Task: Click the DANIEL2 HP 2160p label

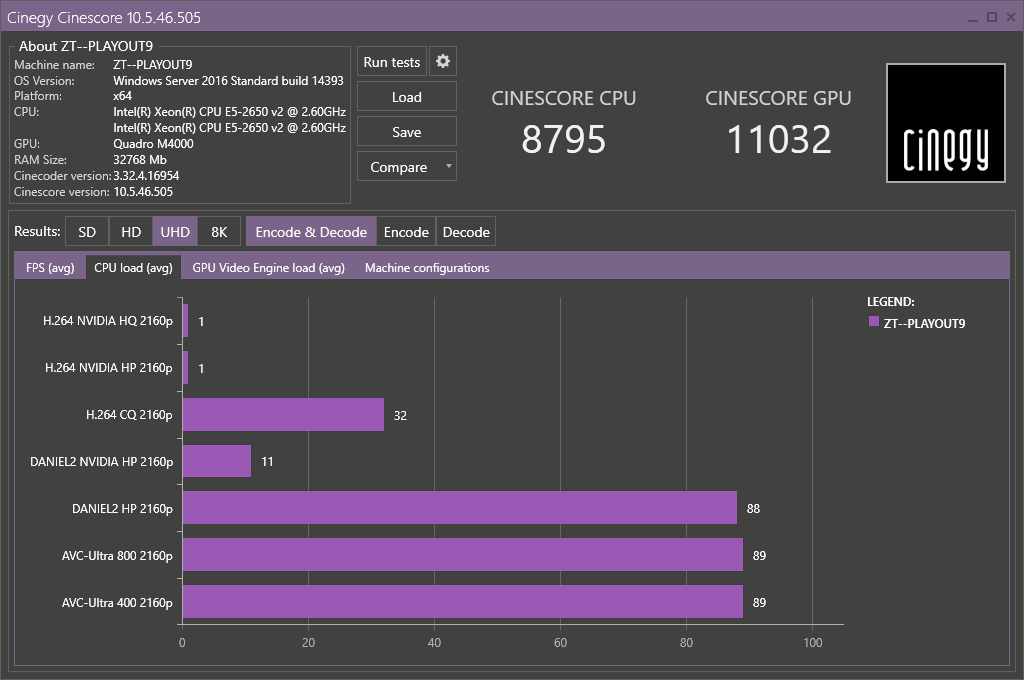Action: pos(122,508)
